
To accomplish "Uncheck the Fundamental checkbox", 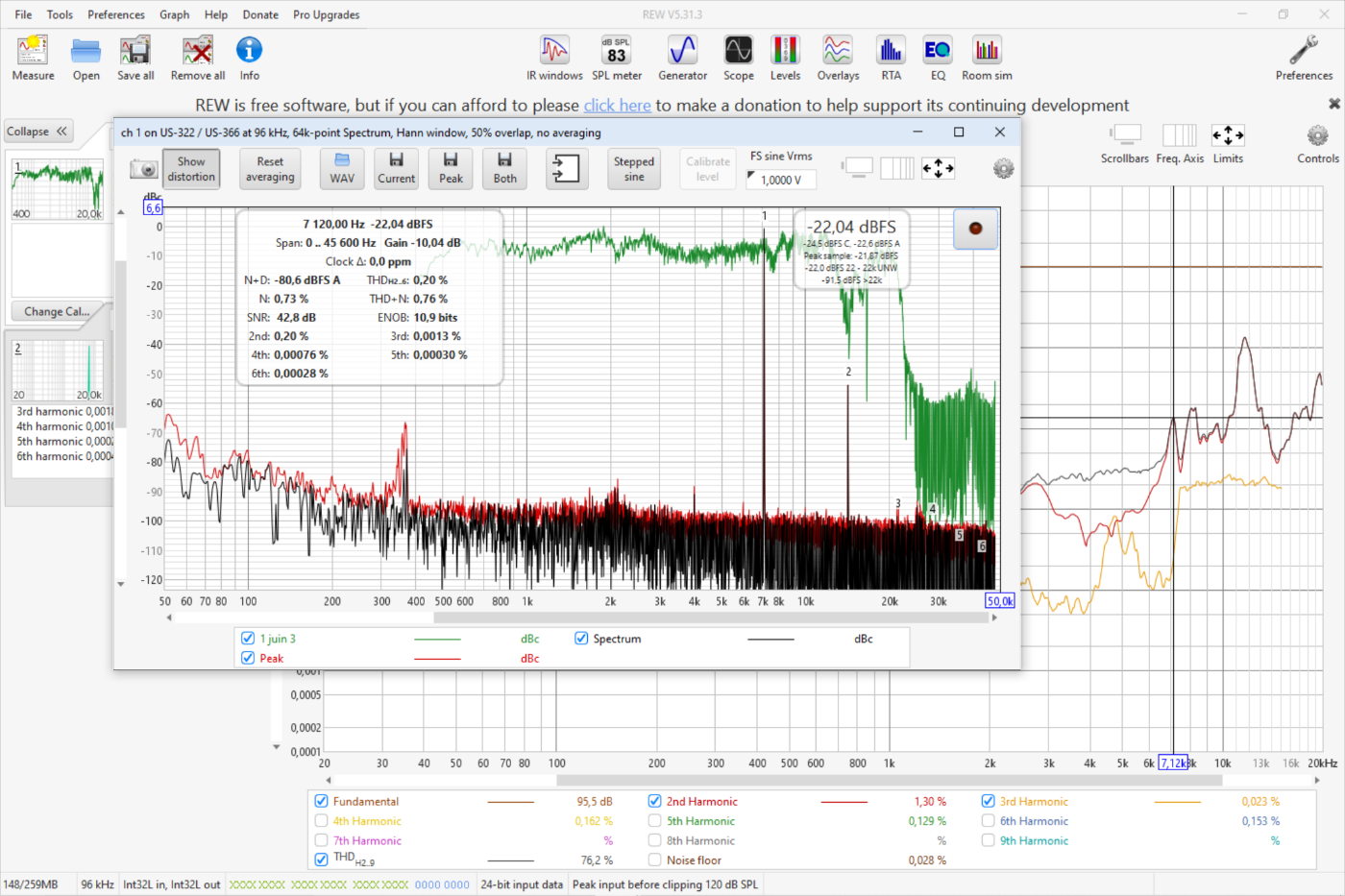I will click(x=322, y=801).
